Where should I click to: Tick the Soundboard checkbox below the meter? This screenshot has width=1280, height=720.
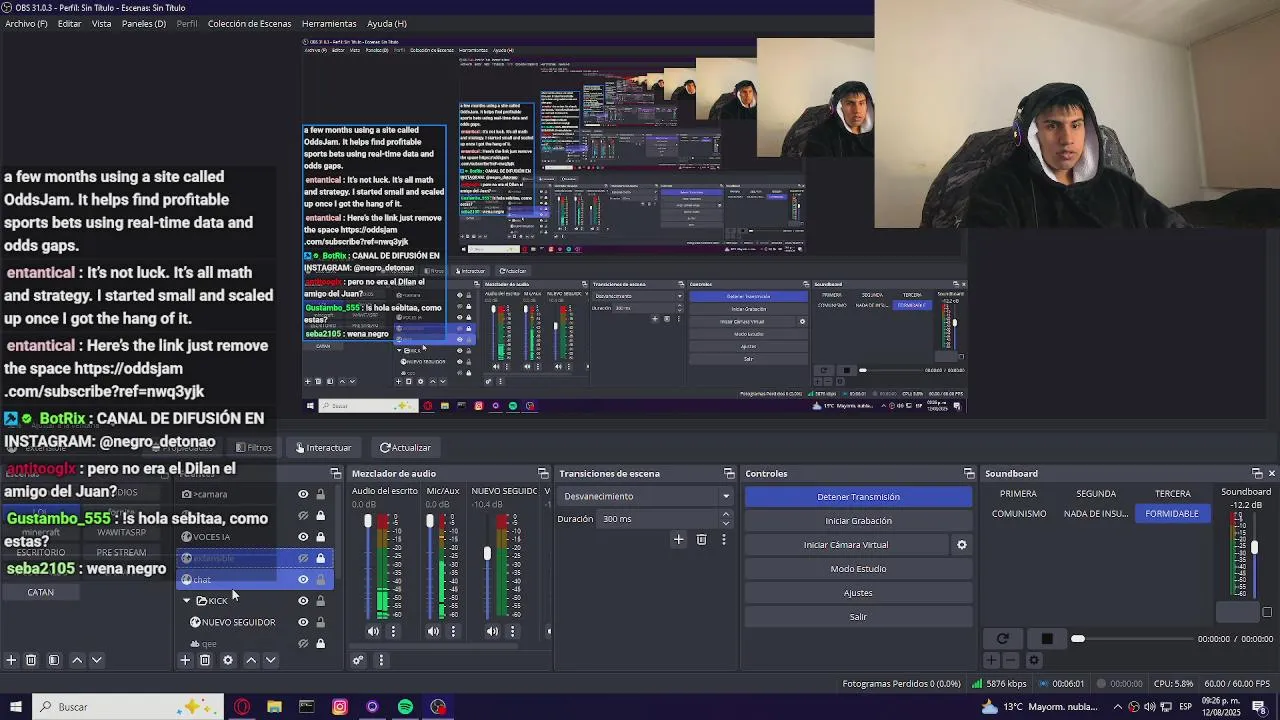1267,612
